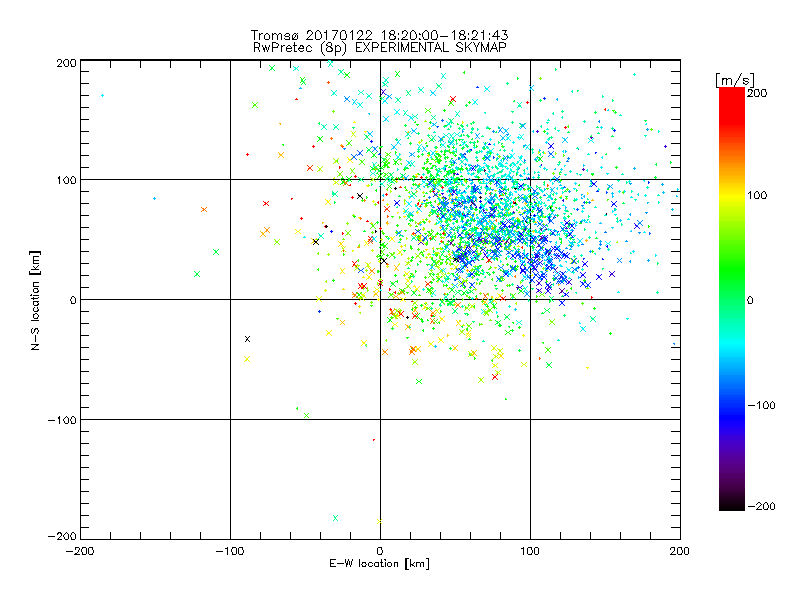
Task: Click the title 'Tromsø 20170122 18:20:00-18:21:43'
Action: (379, 35)
